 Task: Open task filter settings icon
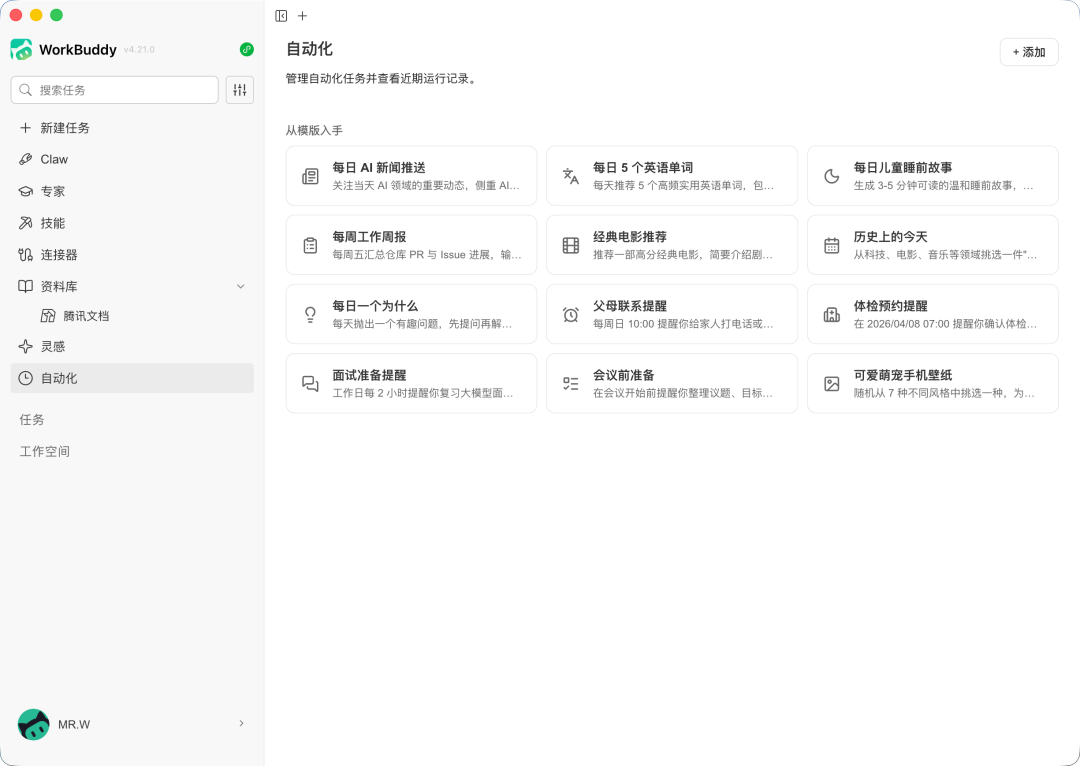coord(240,90)
